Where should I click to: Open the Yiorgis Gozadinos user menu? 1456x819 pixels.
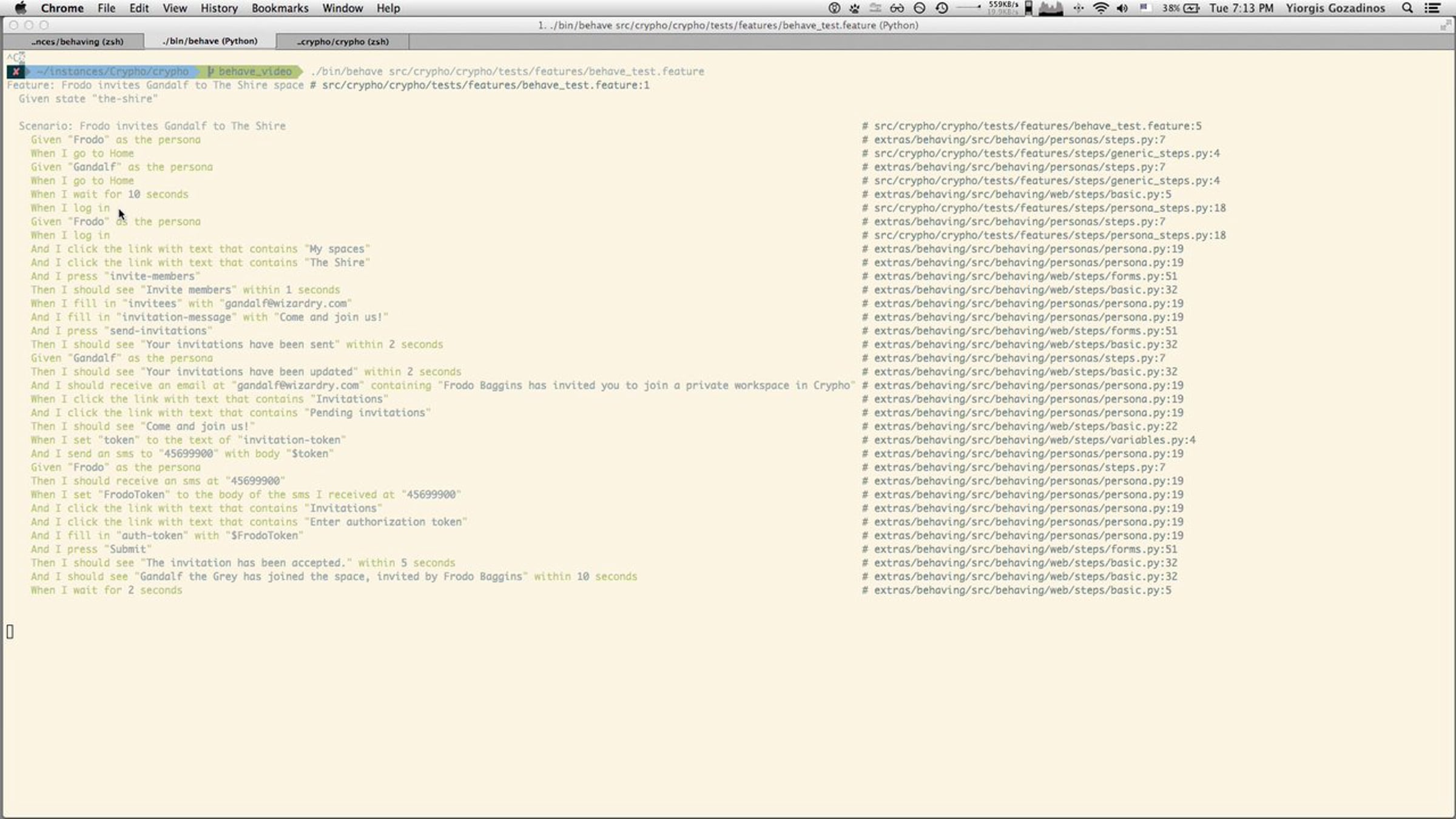1335,8
